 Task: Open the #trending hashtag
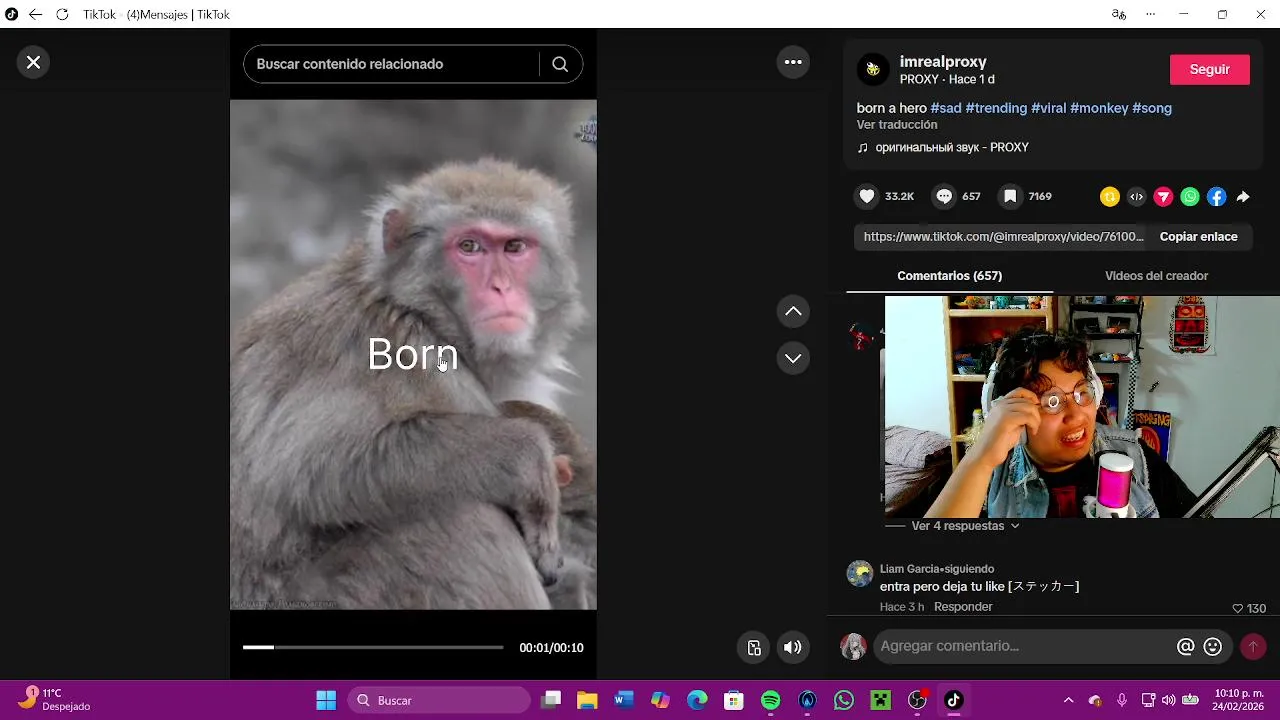(x=996, y=108)
